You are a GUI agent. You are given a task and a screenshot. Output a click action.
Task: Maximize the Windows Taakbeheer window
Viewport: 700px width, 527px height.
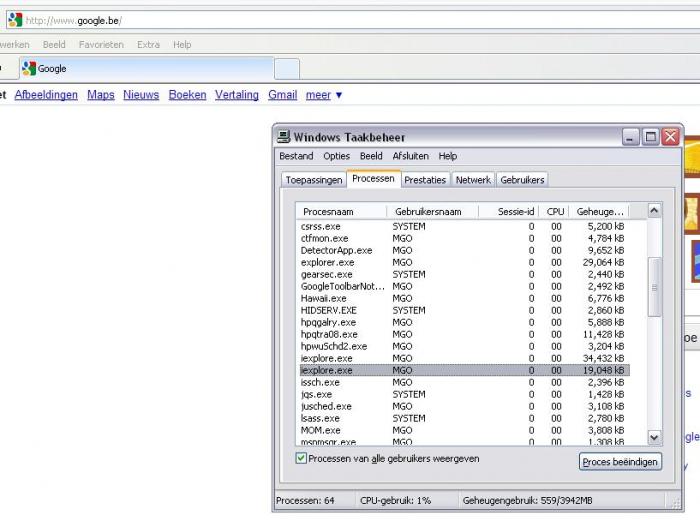point(650,137)
